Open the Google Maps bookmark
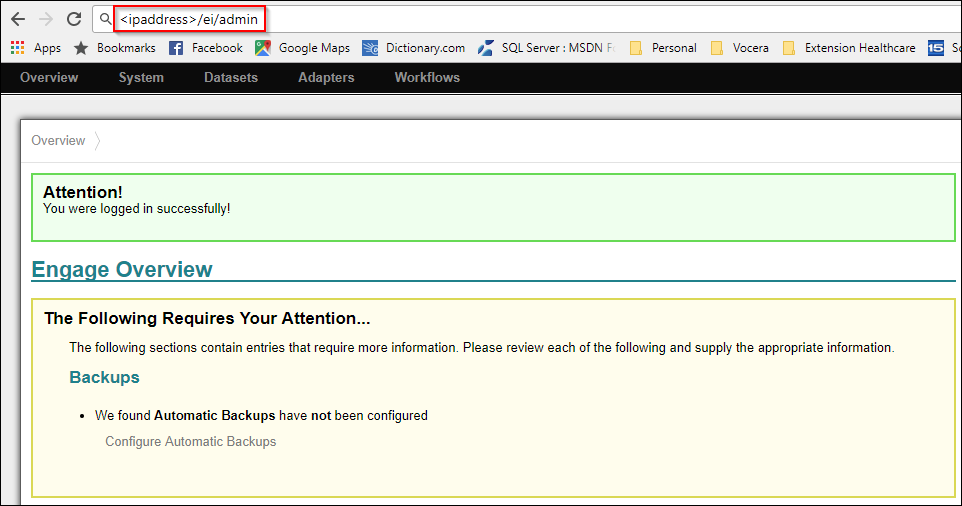The image size is (962, 506). click(303, 48)
